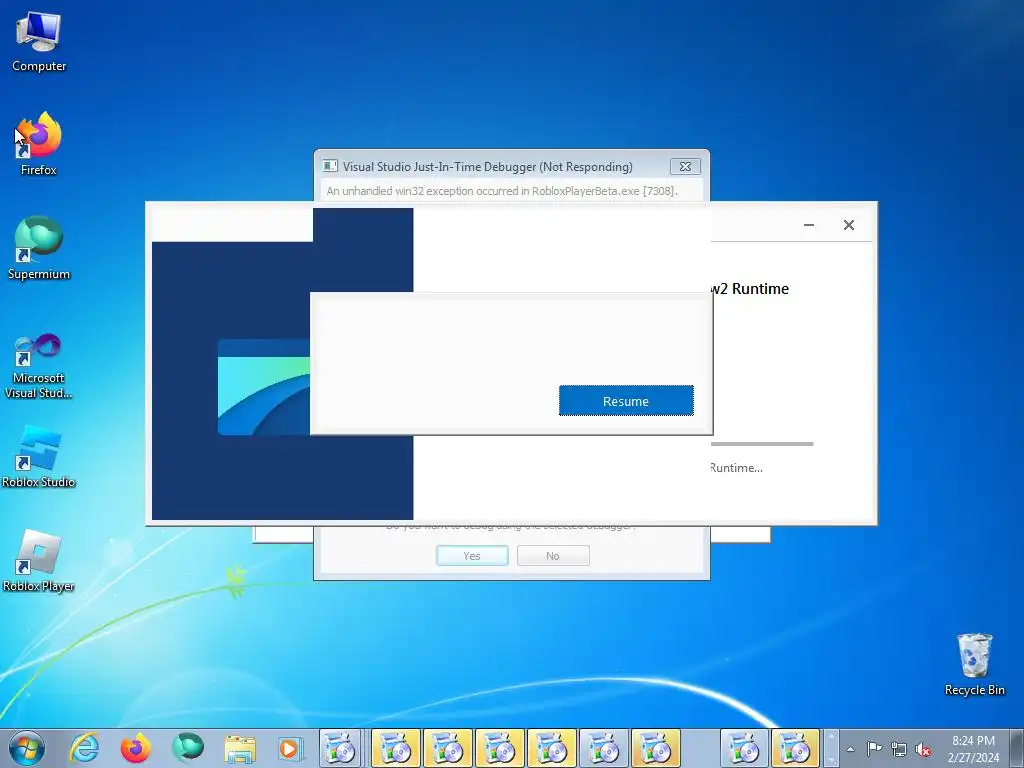The height and width of the screenshot is (768, 1024).
Task: Click the Just-In-Time Debugger title bar text
Action: tap(487, 167)
